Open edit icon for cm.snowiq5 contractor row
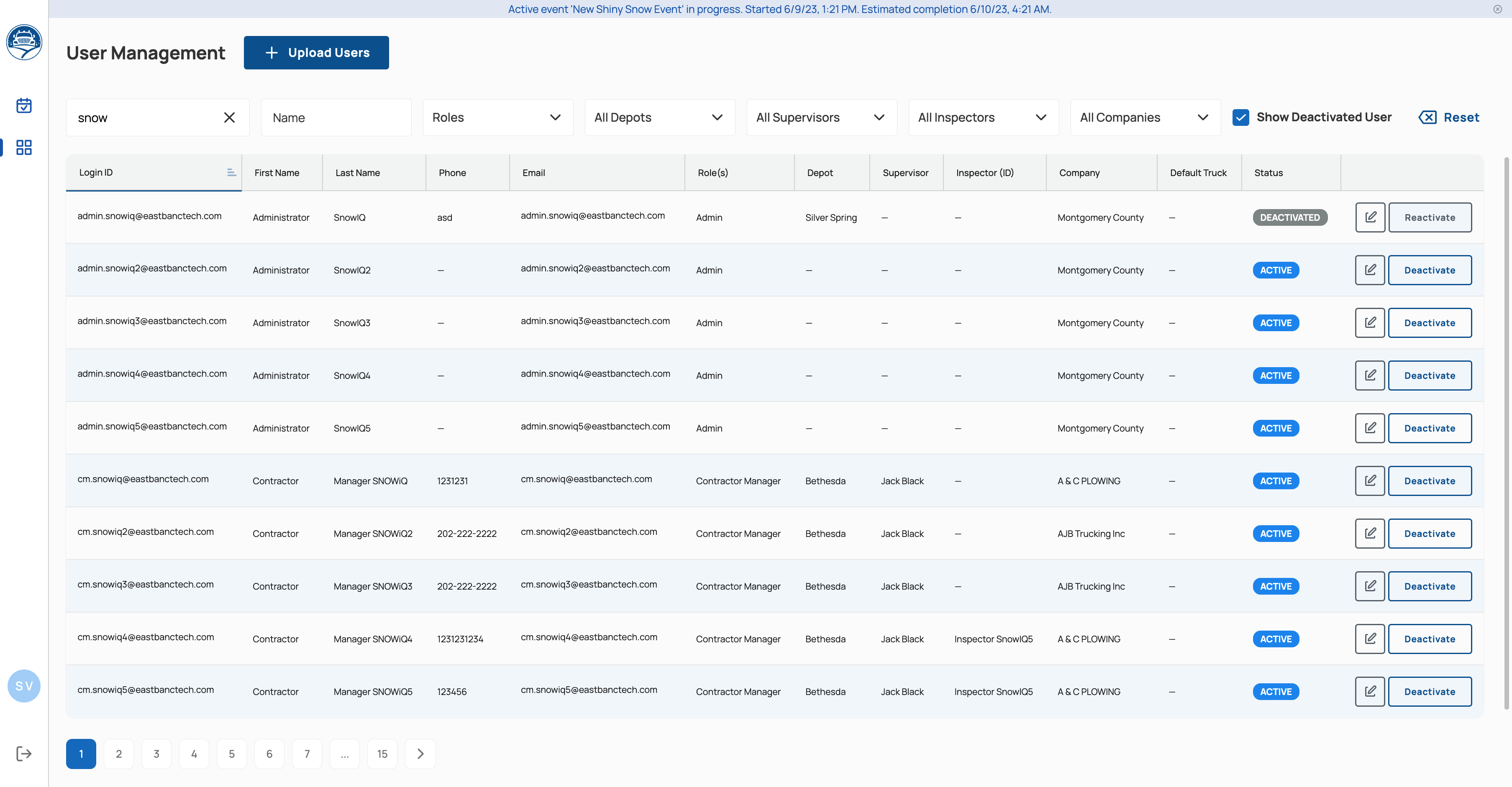This screenshot has width=1512, height=787. click(x=1370, y=691)
